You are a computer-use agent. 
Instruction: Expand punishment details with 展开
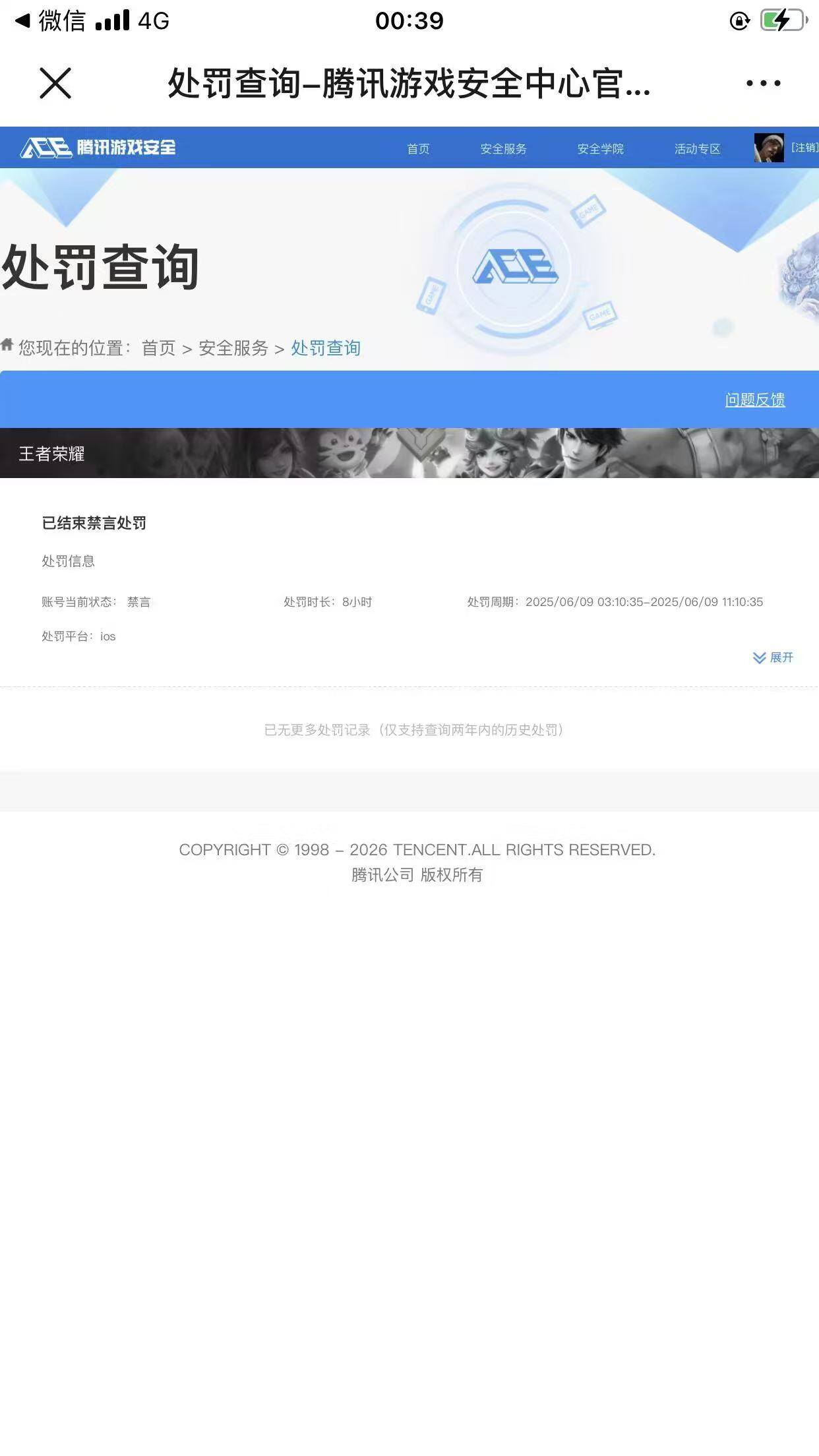pyautogui.click(x=773, y=657)
